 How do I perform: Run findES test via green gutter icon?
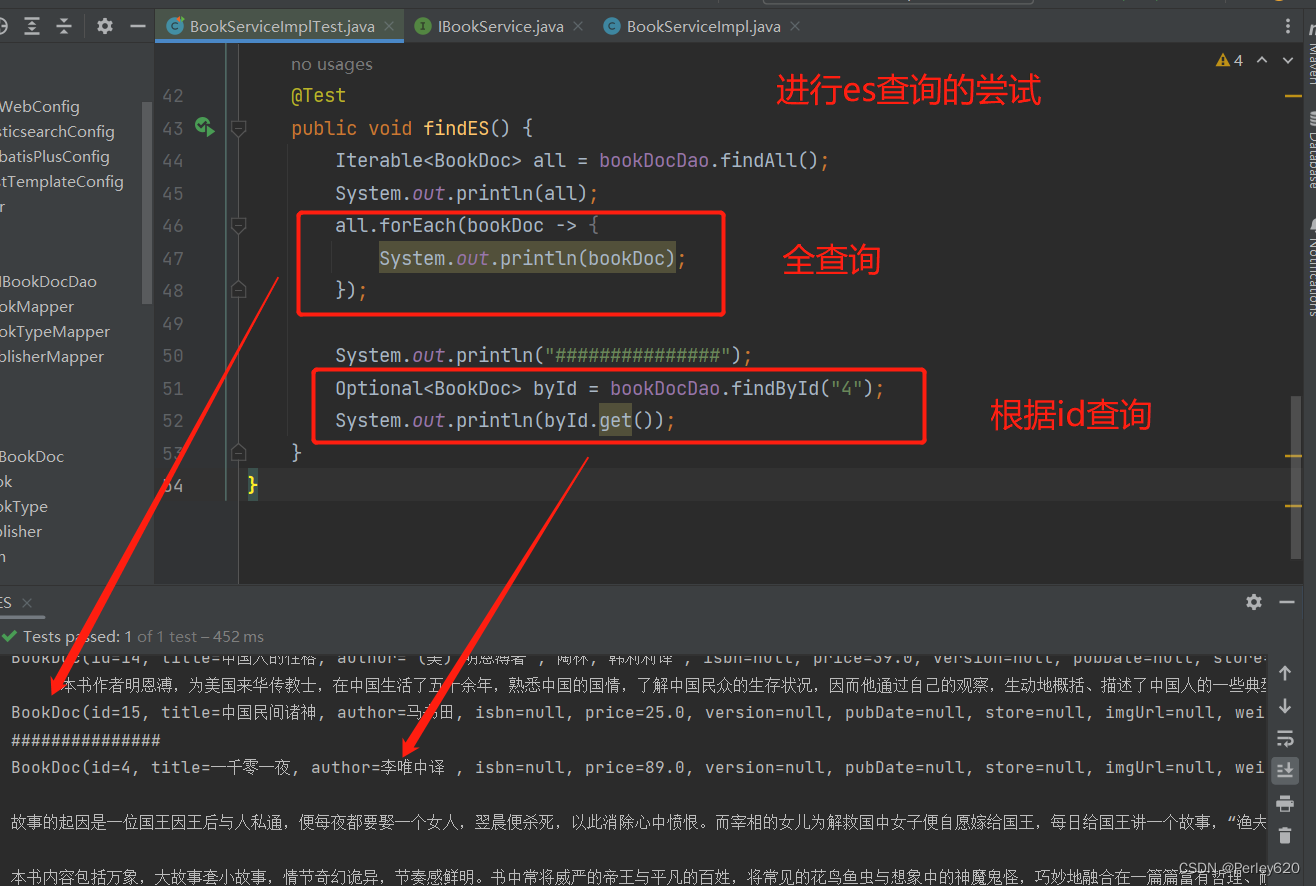(204, 127)
